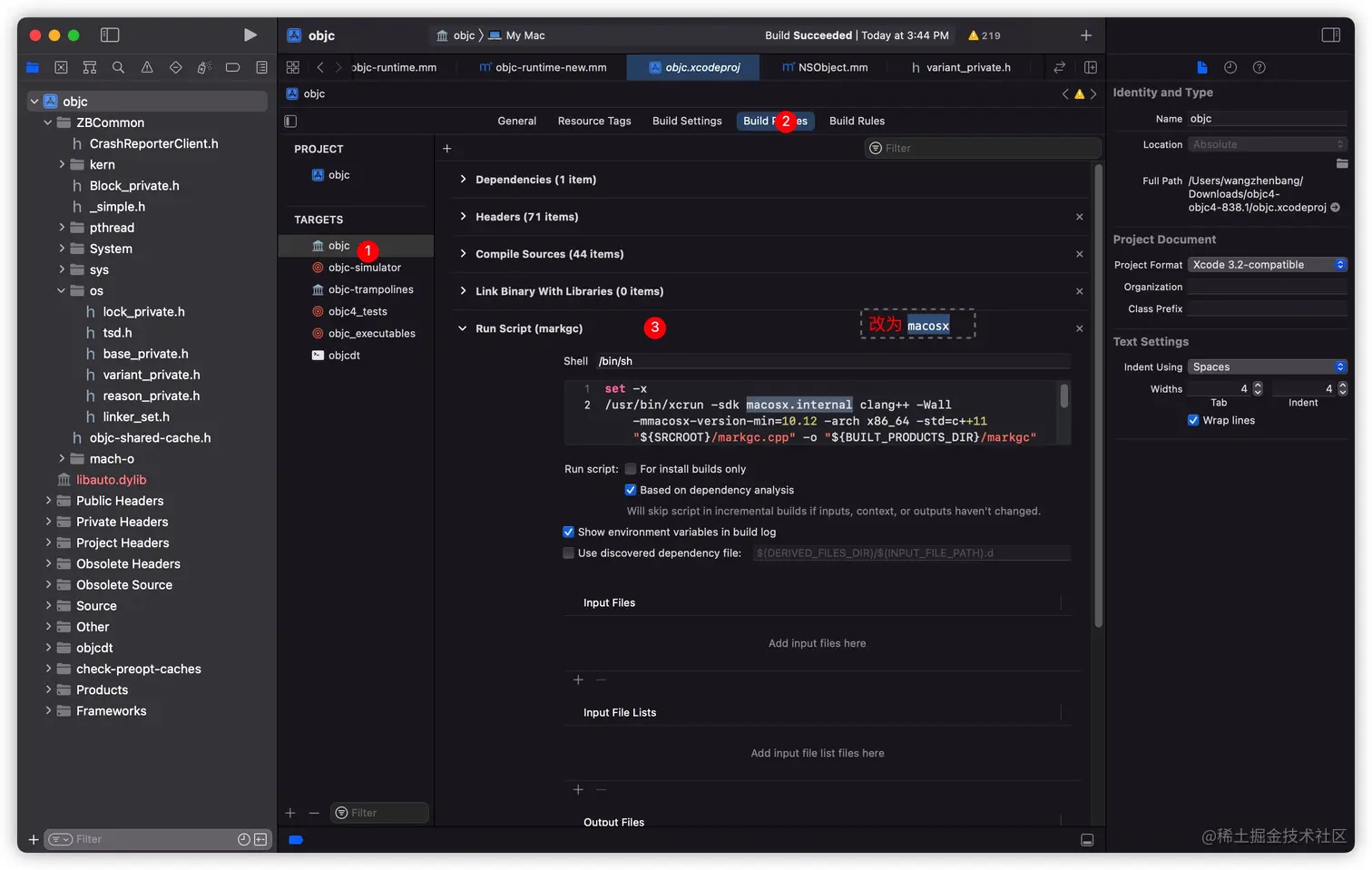Run the project with the play button

pos(250,34)
